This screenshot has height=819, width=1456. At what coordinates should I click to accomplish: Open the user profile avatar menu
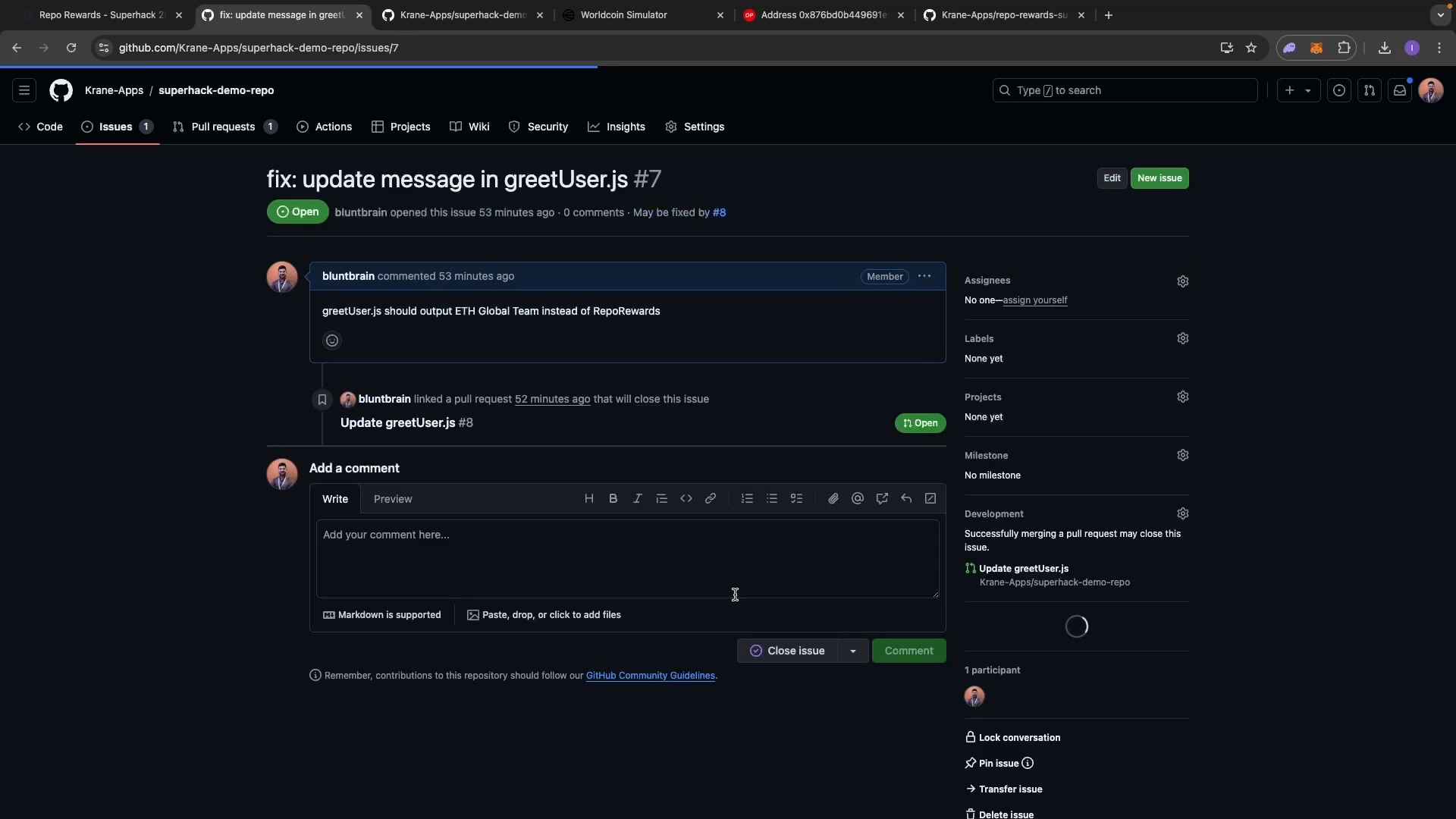click(x=1431, y=90)
